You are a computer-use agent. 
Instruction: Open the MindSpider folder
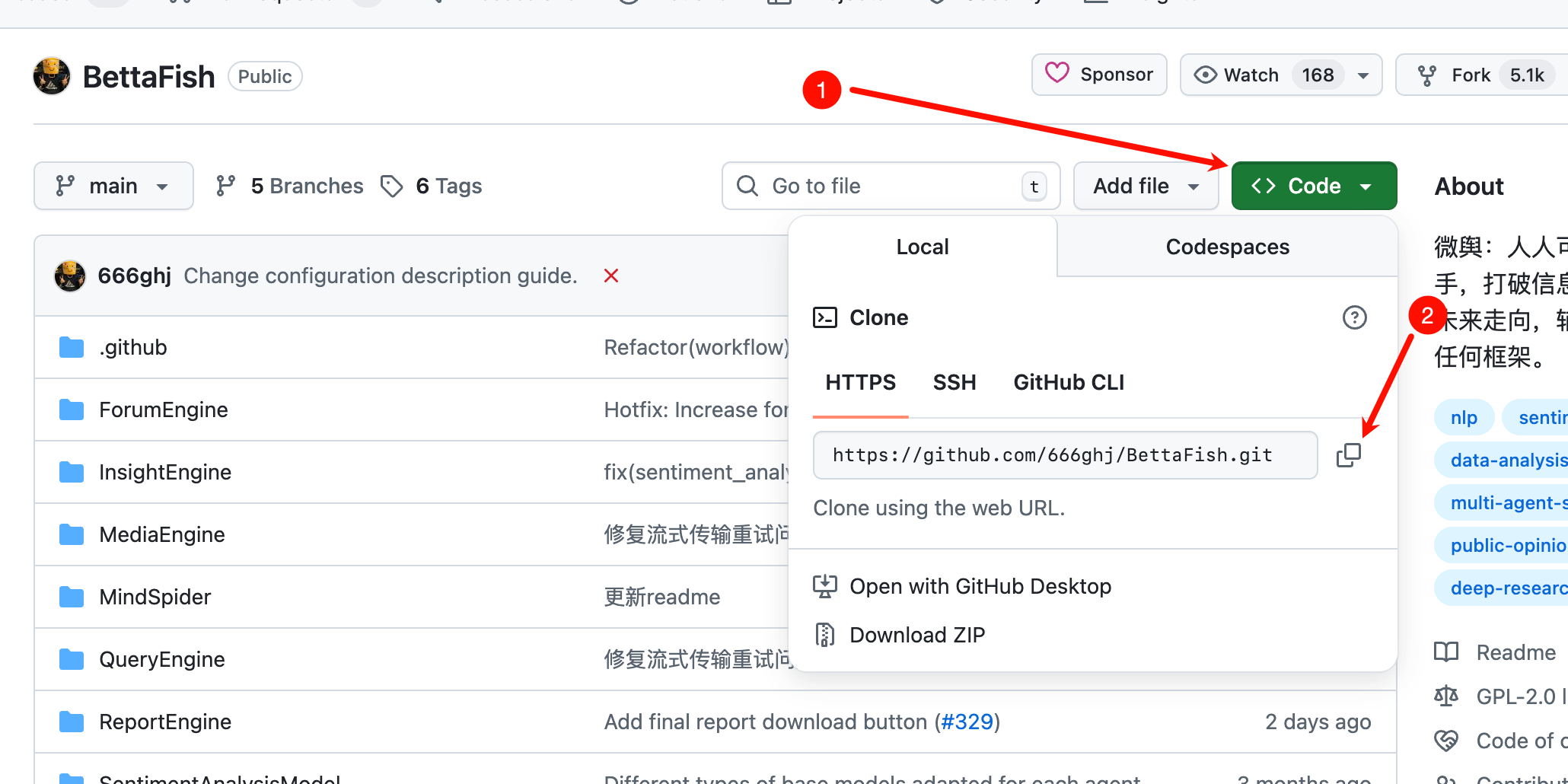(x=155, y=597)
